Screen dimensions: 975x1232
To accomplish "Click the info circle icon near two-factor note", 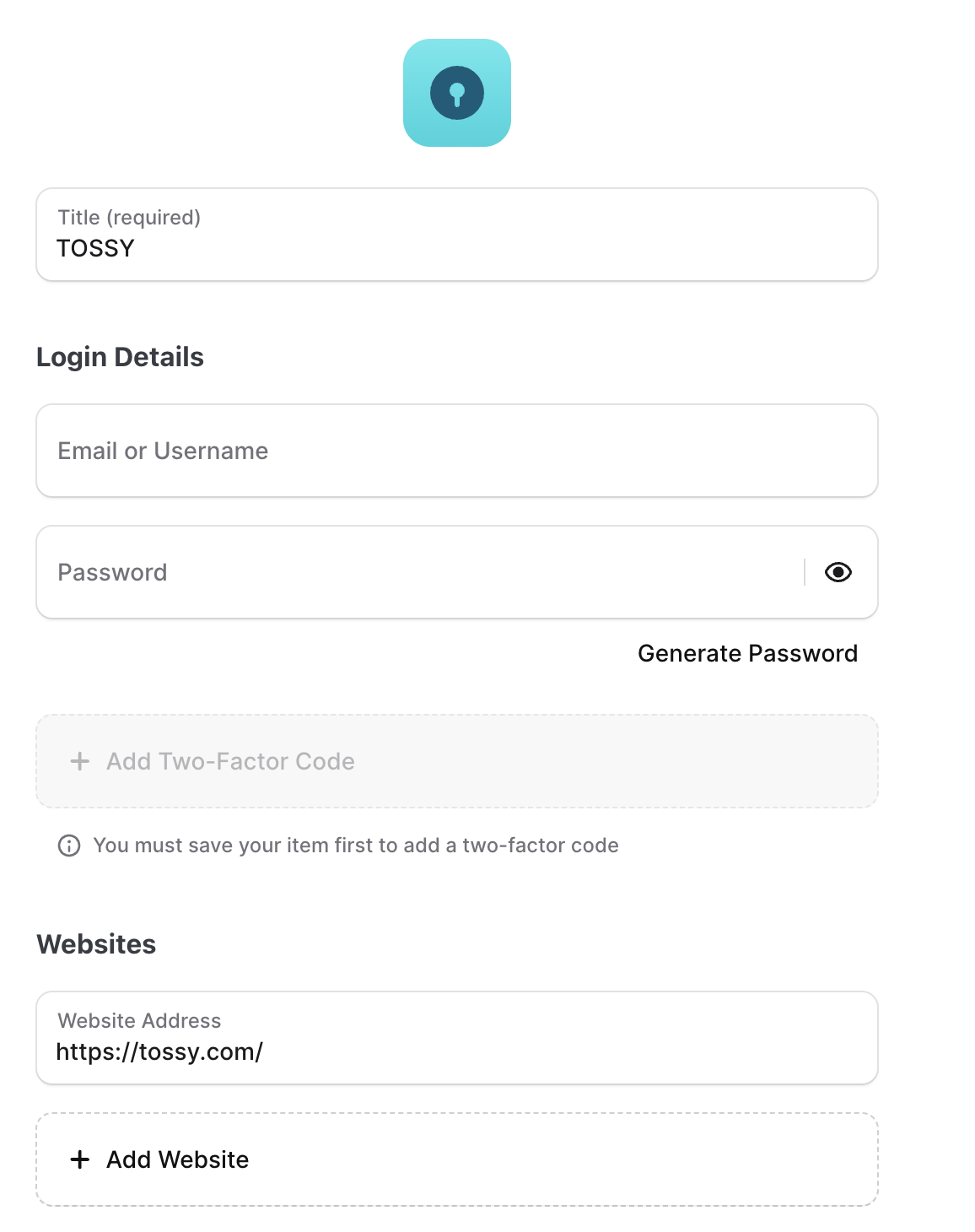I will [x=69, y=846].
